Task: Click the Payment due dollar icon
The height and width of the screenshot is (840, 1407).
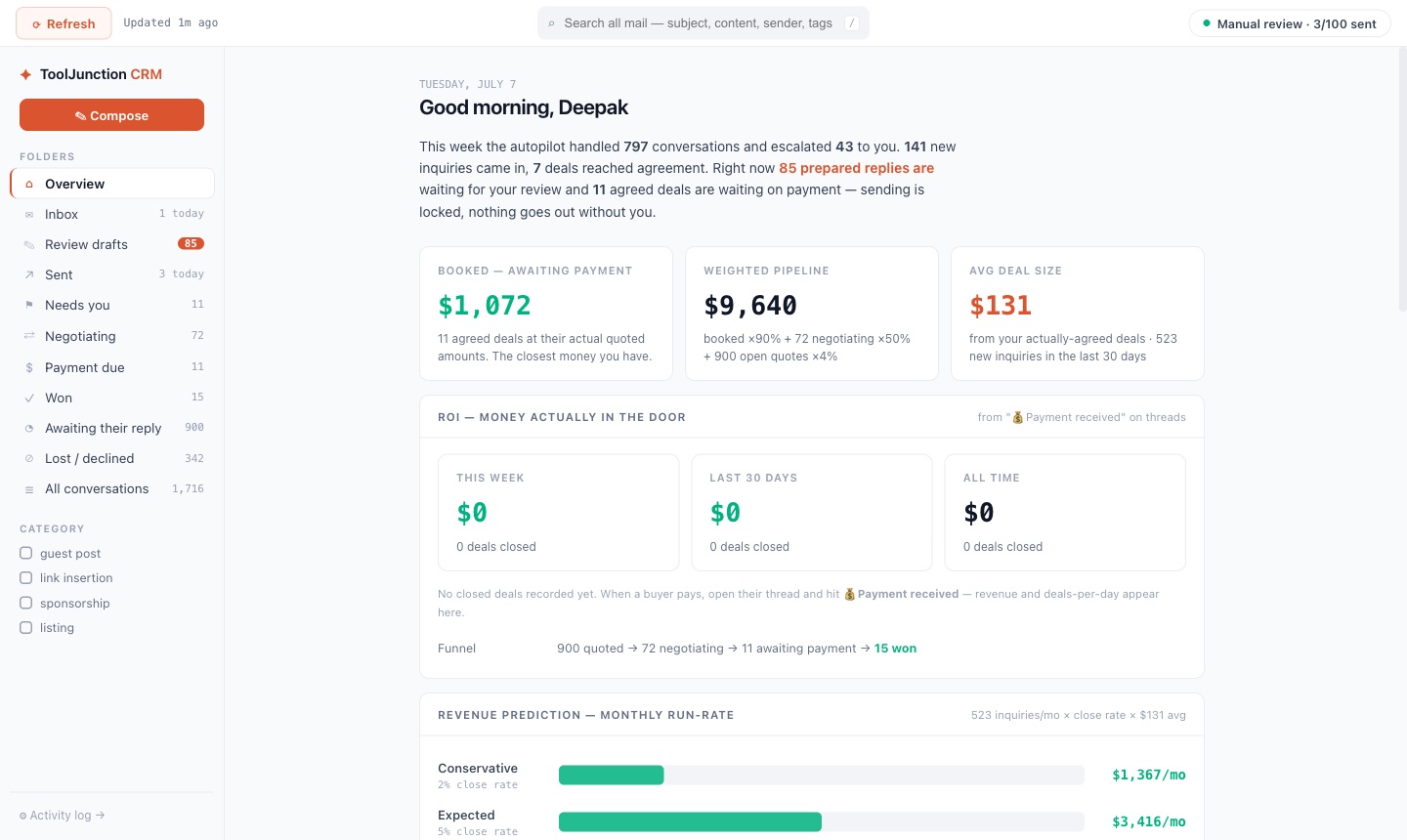Action: click(29, 367)
